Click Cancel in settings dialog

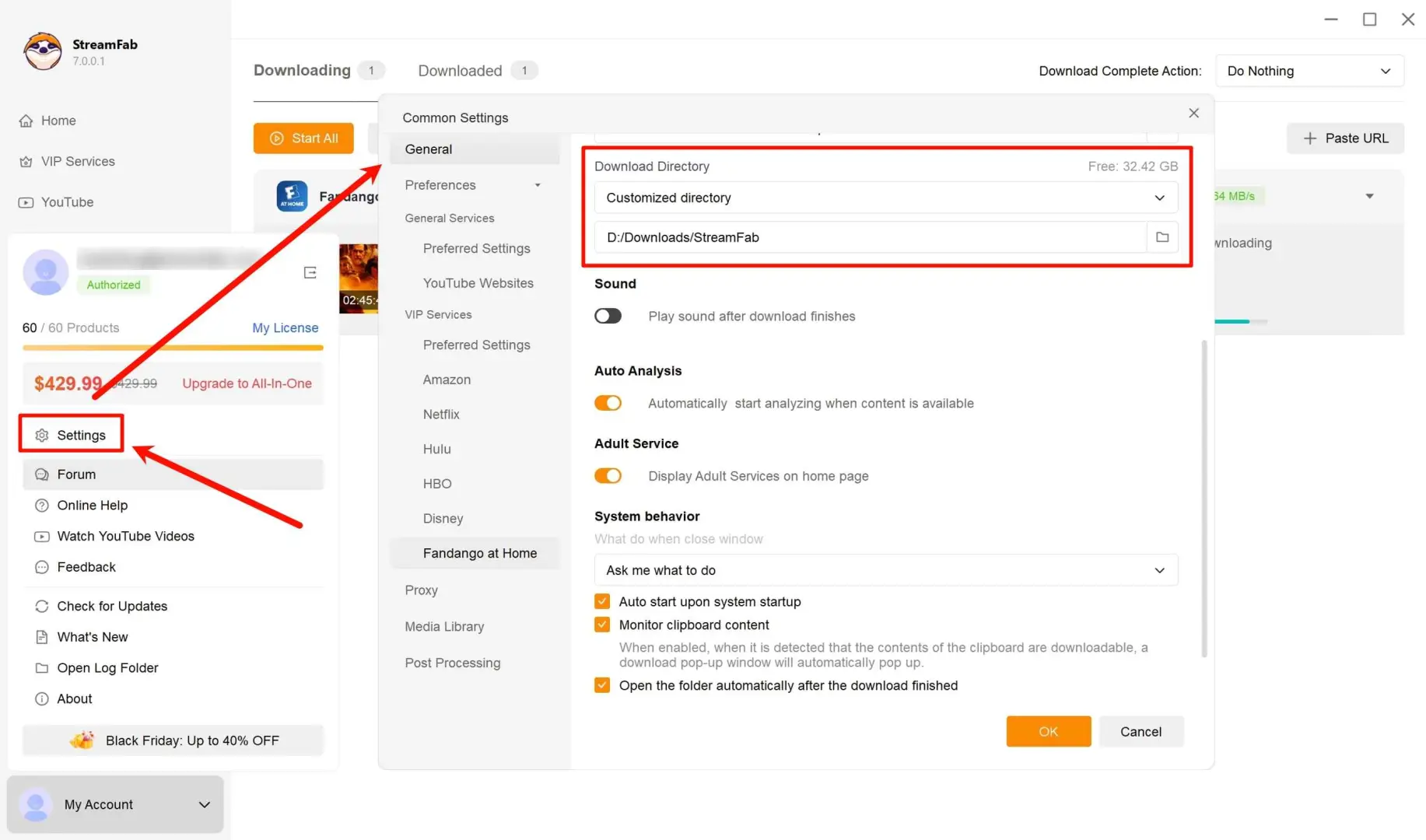pos(1141,731)
